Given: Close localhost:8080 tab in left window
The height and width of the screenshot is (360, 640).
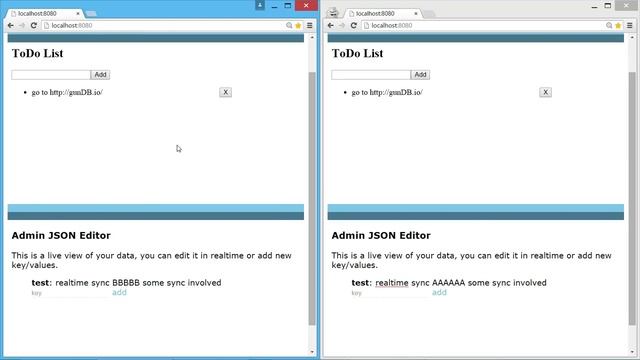Looking at the screenshot, I should 78,13.
